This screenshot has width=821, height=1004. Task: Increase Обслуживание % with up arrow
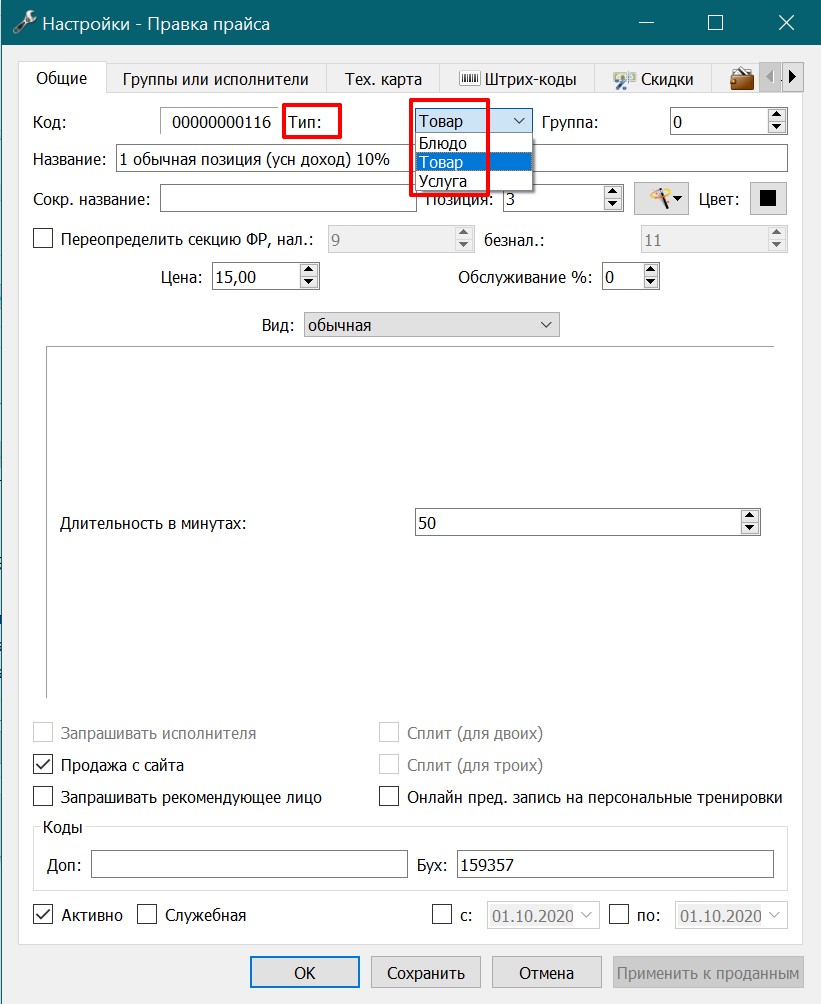coord(651,271)
